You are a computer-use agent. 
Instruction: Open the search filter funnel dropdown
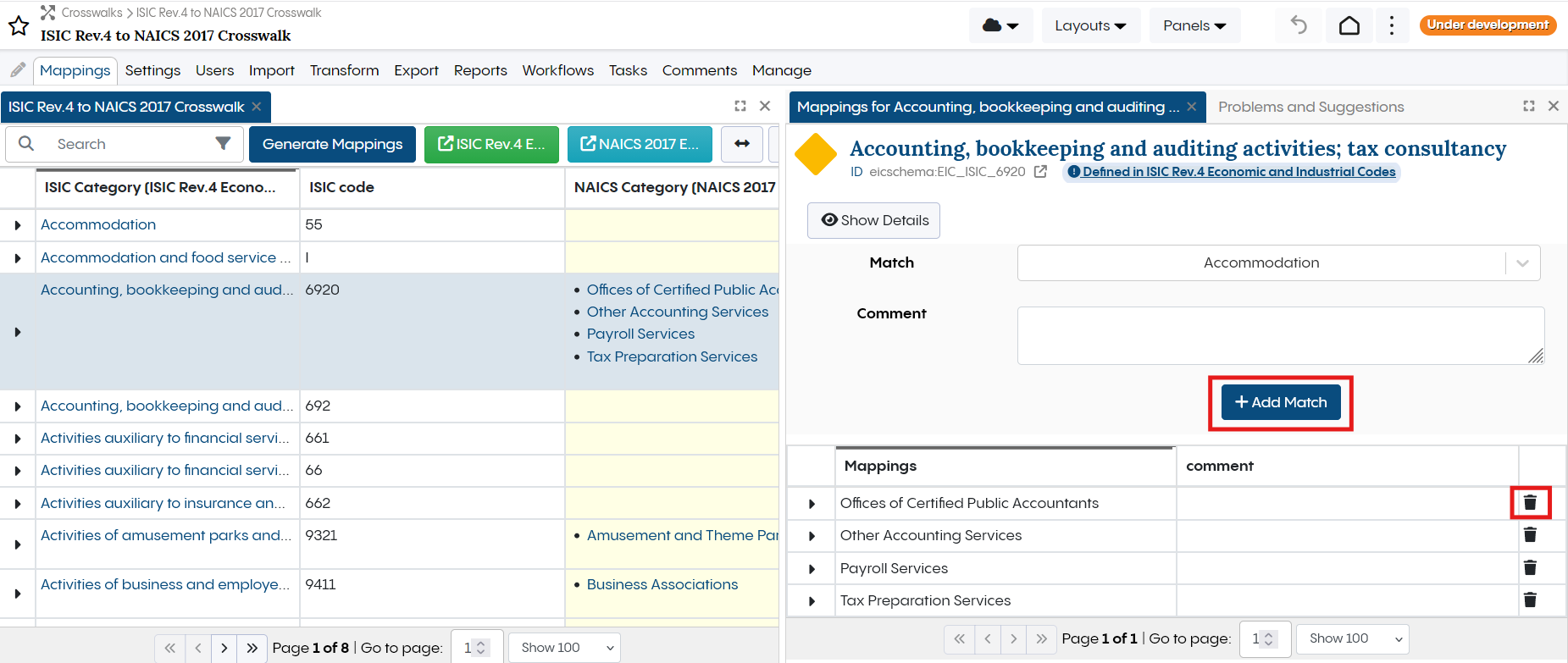(x=223, y=144)
